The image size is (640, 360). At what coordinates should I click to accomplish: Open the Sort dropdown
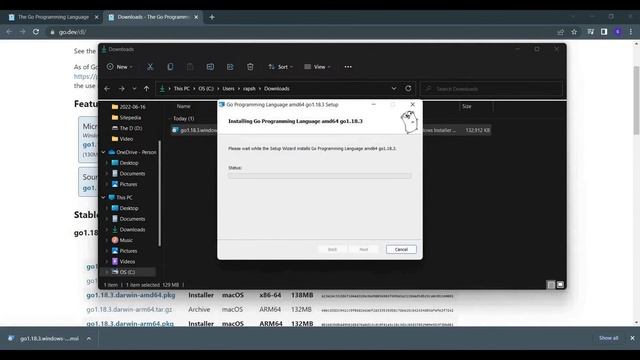point(280,67)
